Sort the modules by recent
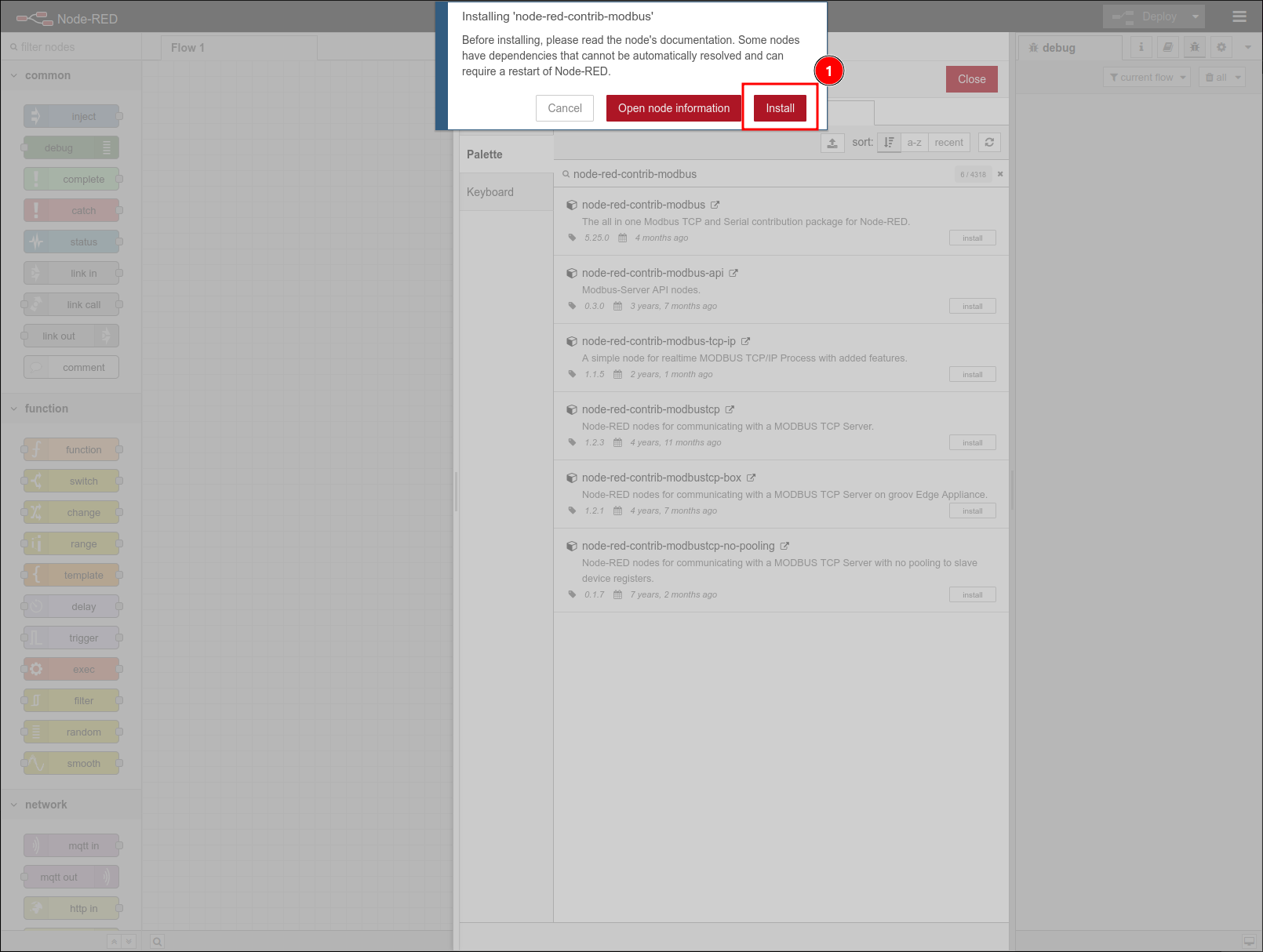The image size is (1263, 952). coord(948,143)
